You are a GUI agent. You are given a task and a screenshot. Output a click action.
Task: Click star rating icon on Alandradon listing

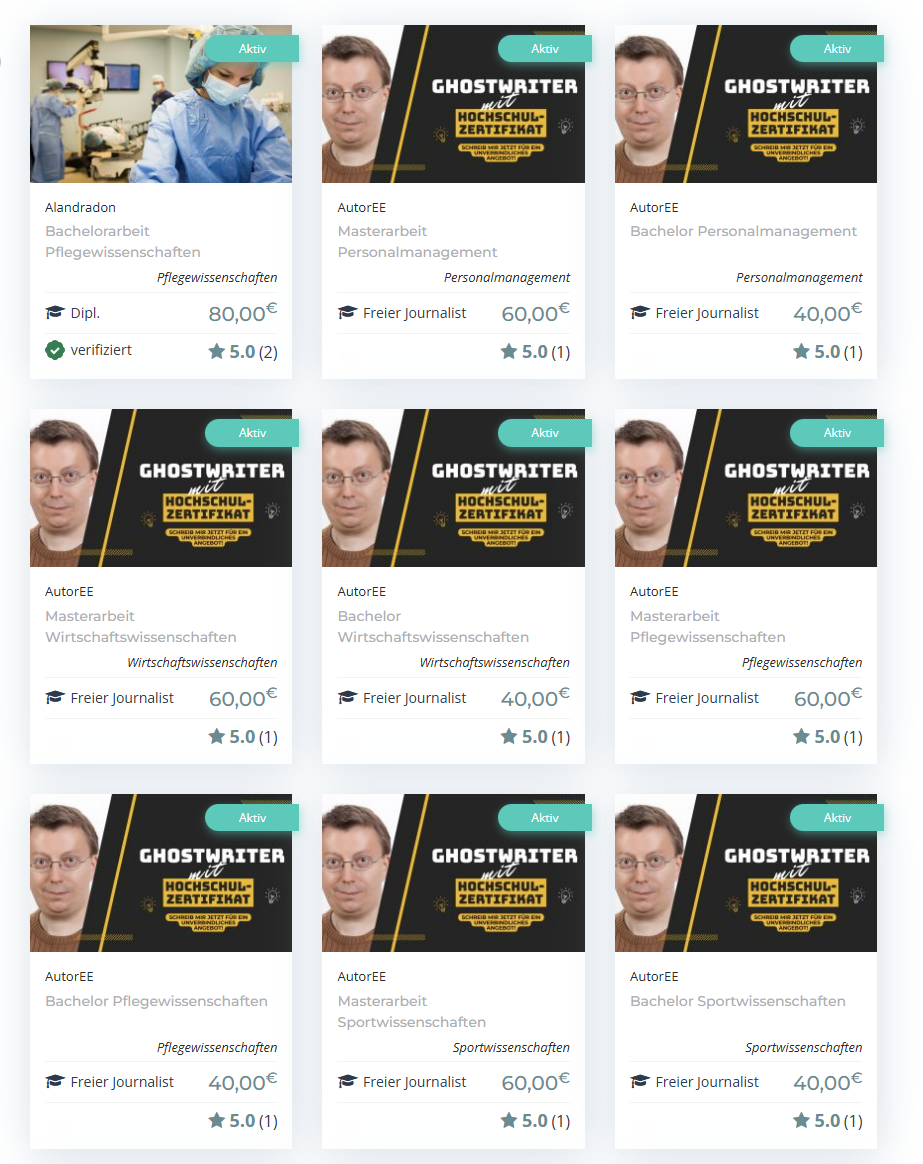216,351
